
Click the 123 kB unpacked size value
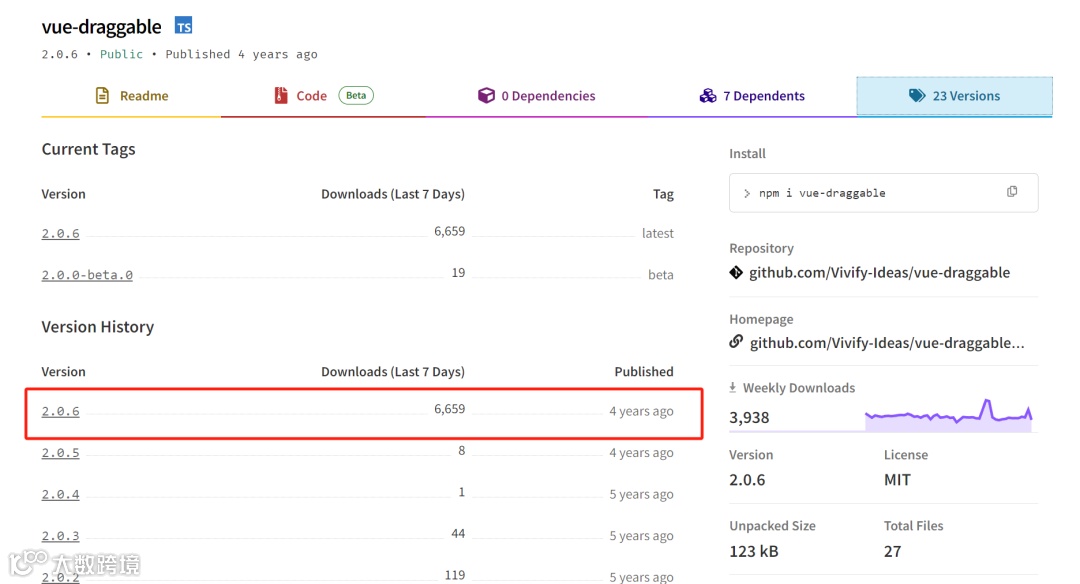click(x=754, y=551)
